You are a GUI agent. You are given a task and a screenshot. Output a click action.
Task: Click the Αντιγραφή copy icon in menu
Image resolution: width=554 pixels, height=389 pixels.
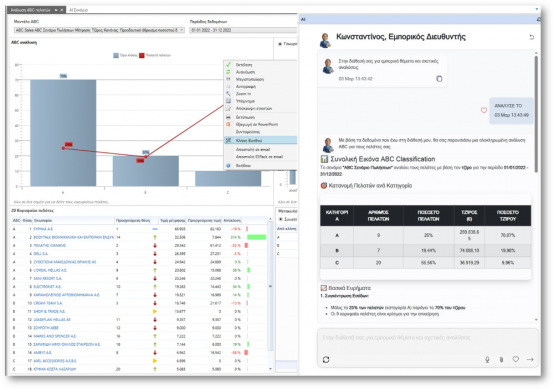pos(228,87)
